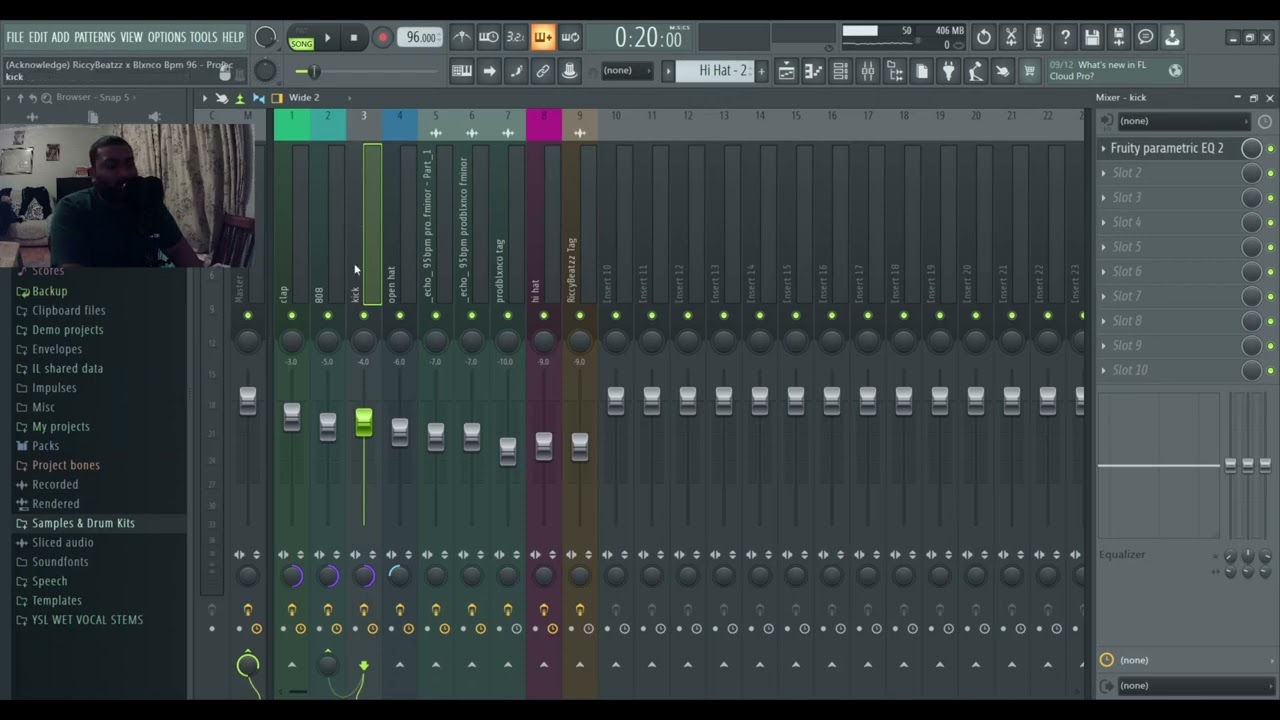Click the one-click audio recording microphone icon
Screen dimensions: 1280x720
[1038, 37]
